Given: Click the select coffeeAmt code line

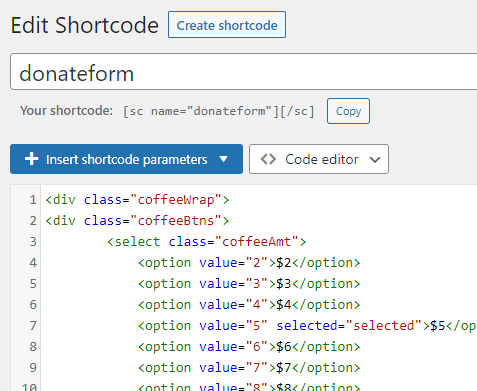Looking at the screenshot, I should point(206,242).
